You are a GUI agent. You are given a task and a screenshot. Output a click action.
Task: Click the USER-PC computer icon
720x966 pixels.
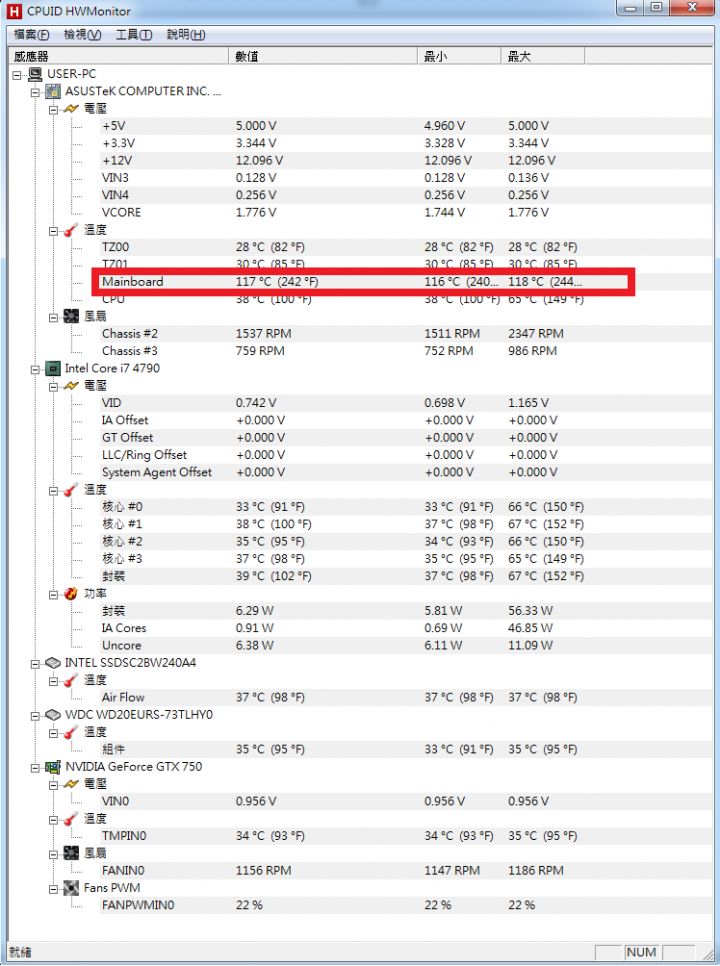click(x=35, y=74)
